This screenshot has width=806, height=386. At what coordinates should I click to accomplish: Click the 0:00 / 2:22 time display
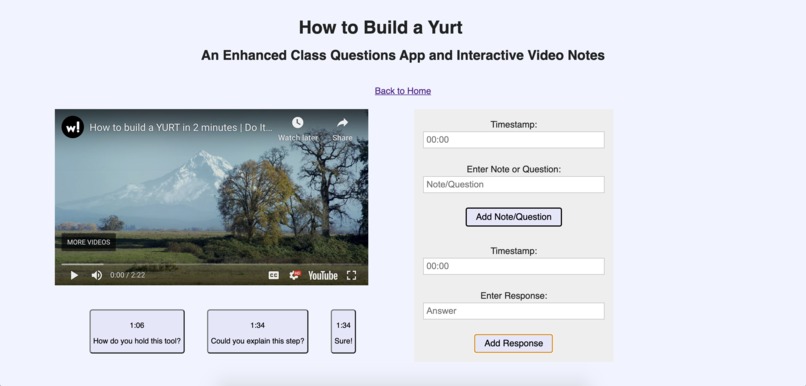pyautogui.click(x=127, y=275)
